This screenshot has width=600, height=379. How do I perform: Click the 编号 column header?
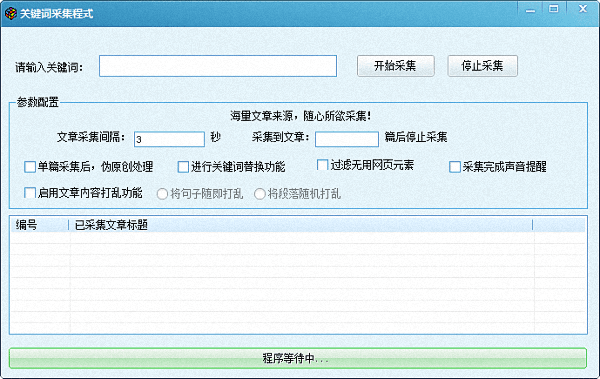(40, 225)
